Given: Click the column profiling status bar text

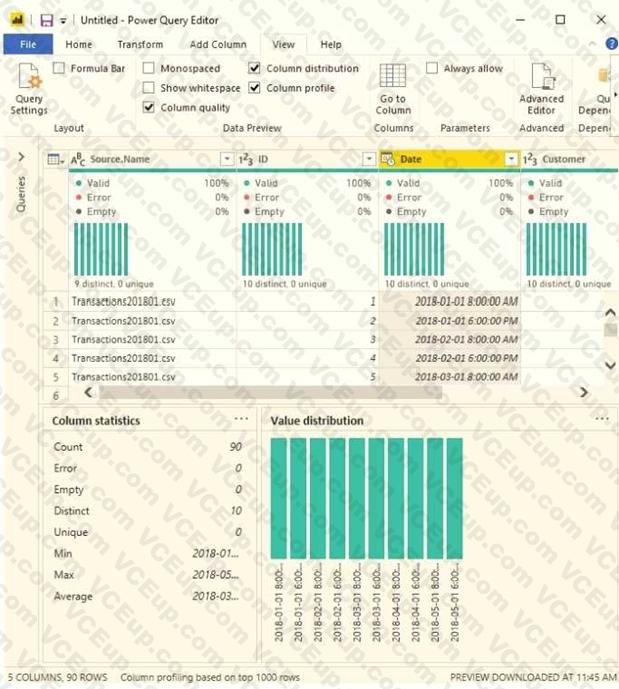Looking at the screenshot, I should point(210,677).
